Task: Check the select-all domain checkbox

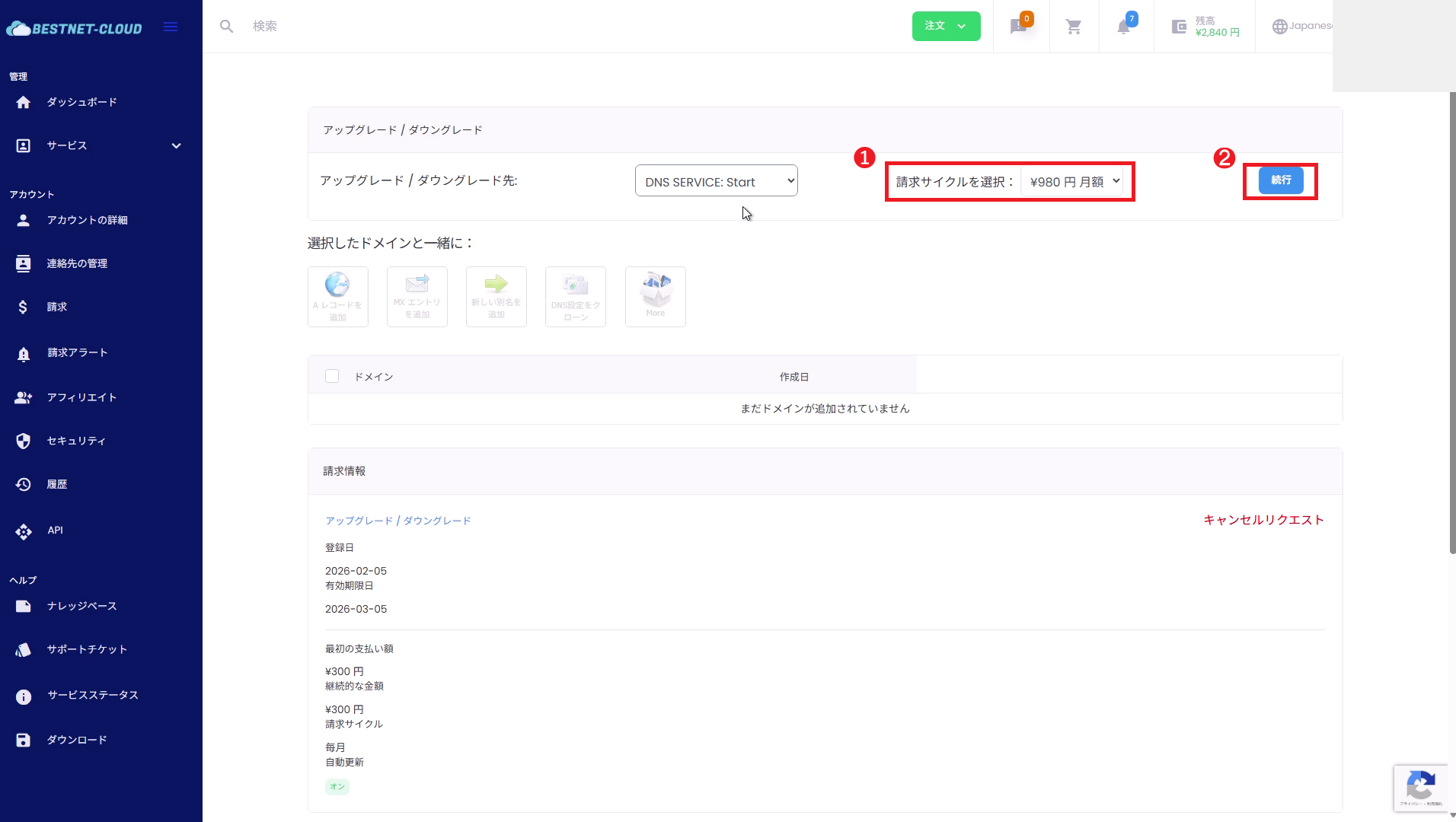Action: [x=332, y=376]
